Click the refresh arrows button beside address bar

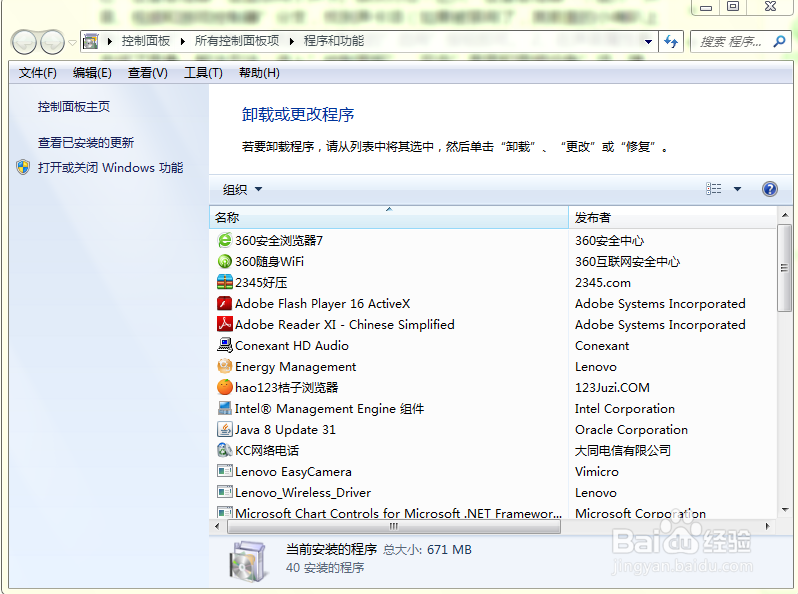pos(671,41)
